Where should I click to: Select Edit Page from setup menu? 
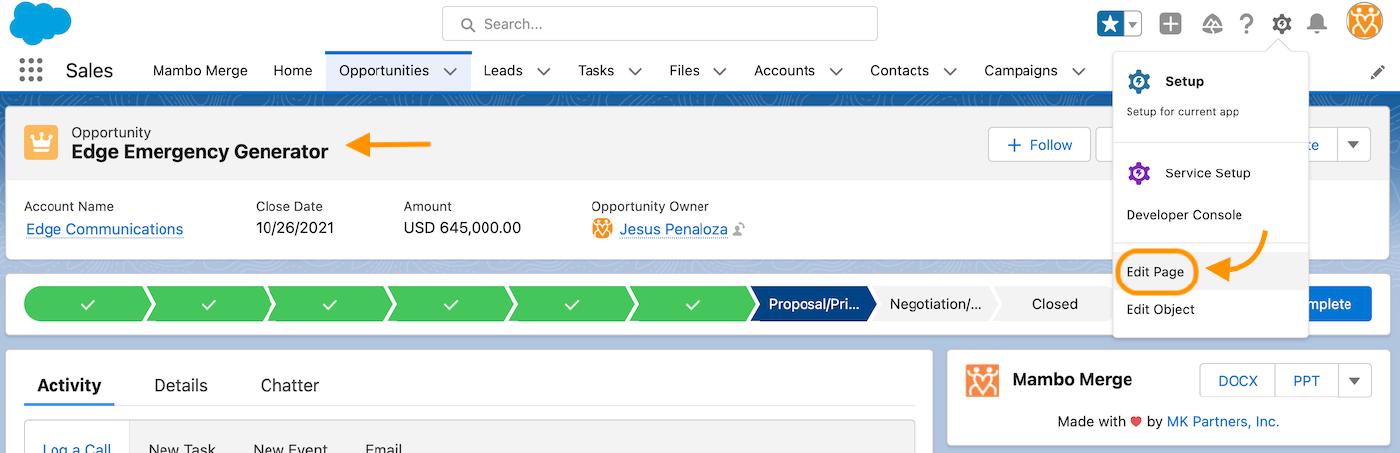click(1155, 272)
